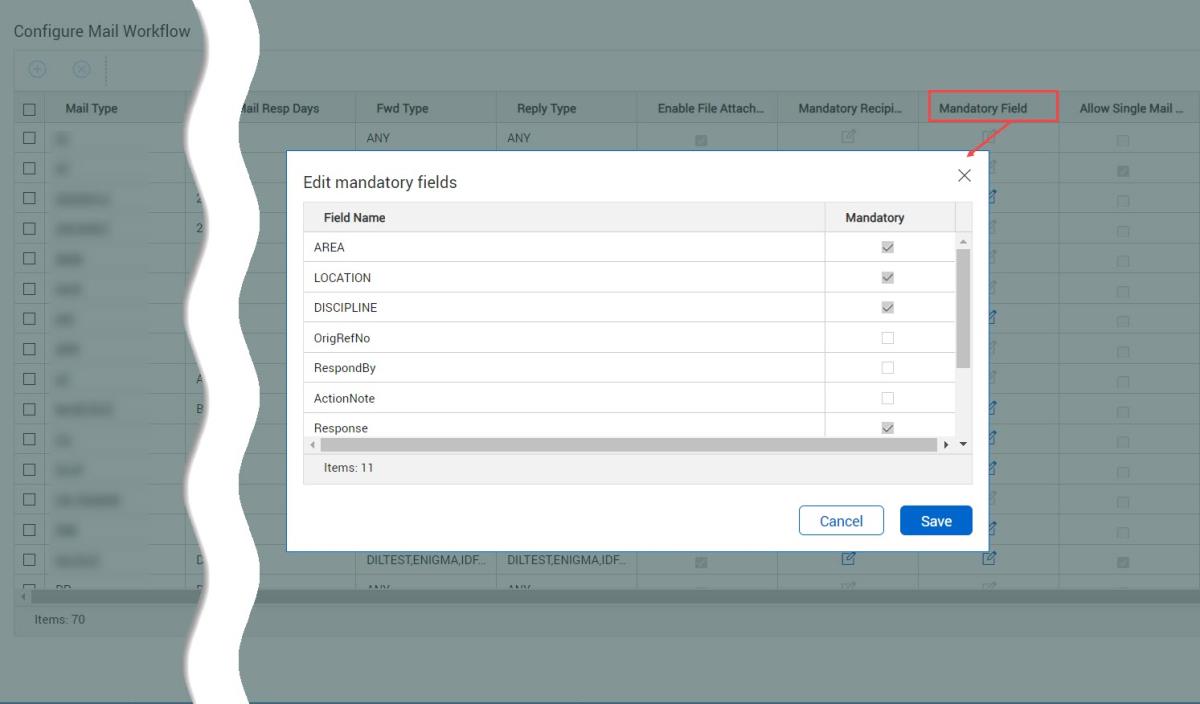Click the Remove (circled X) toolbar icon
The image size is (1200, 704).
pos(82,70)
